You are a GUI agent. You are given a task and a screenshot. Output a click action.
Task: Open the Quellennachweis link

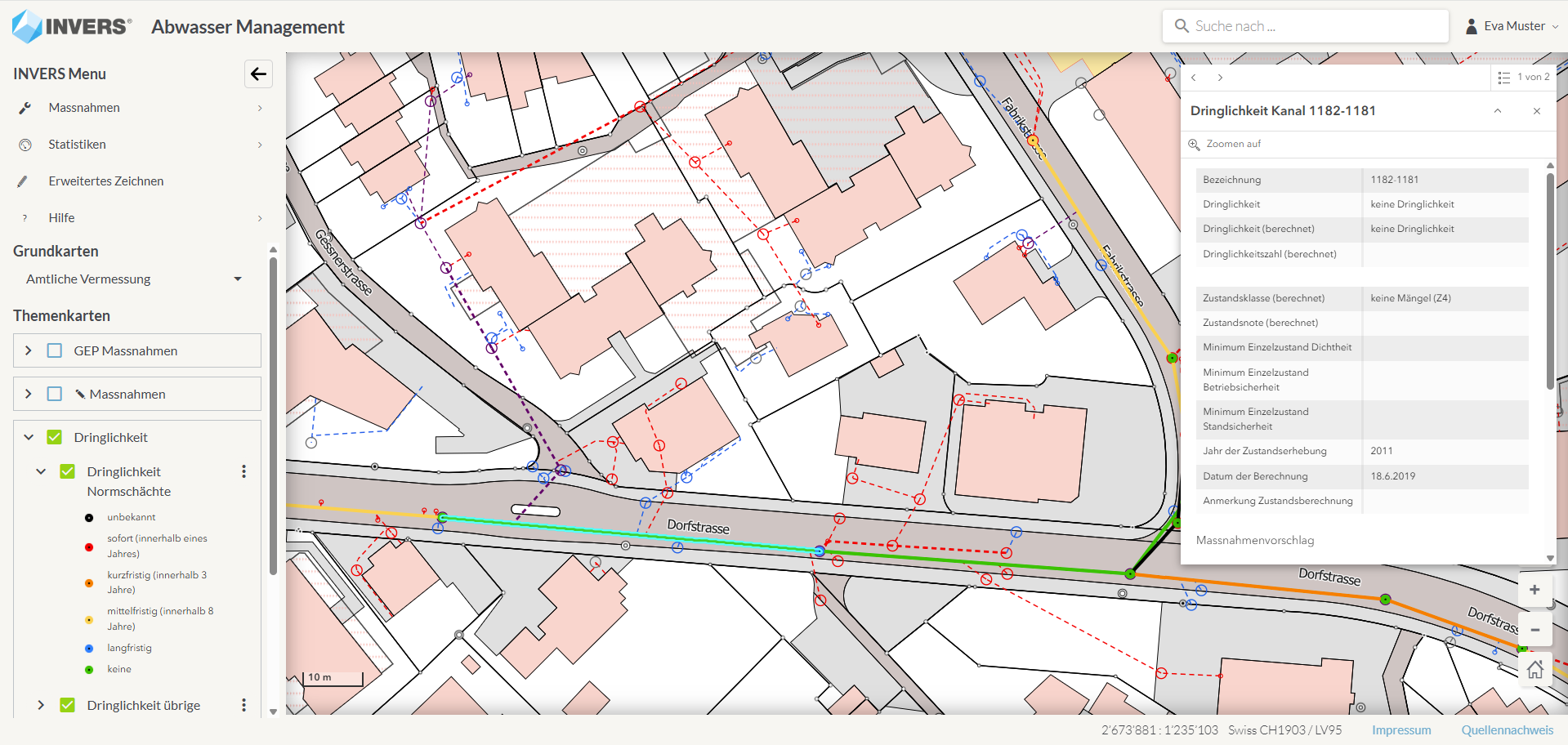click(1507, 730)
